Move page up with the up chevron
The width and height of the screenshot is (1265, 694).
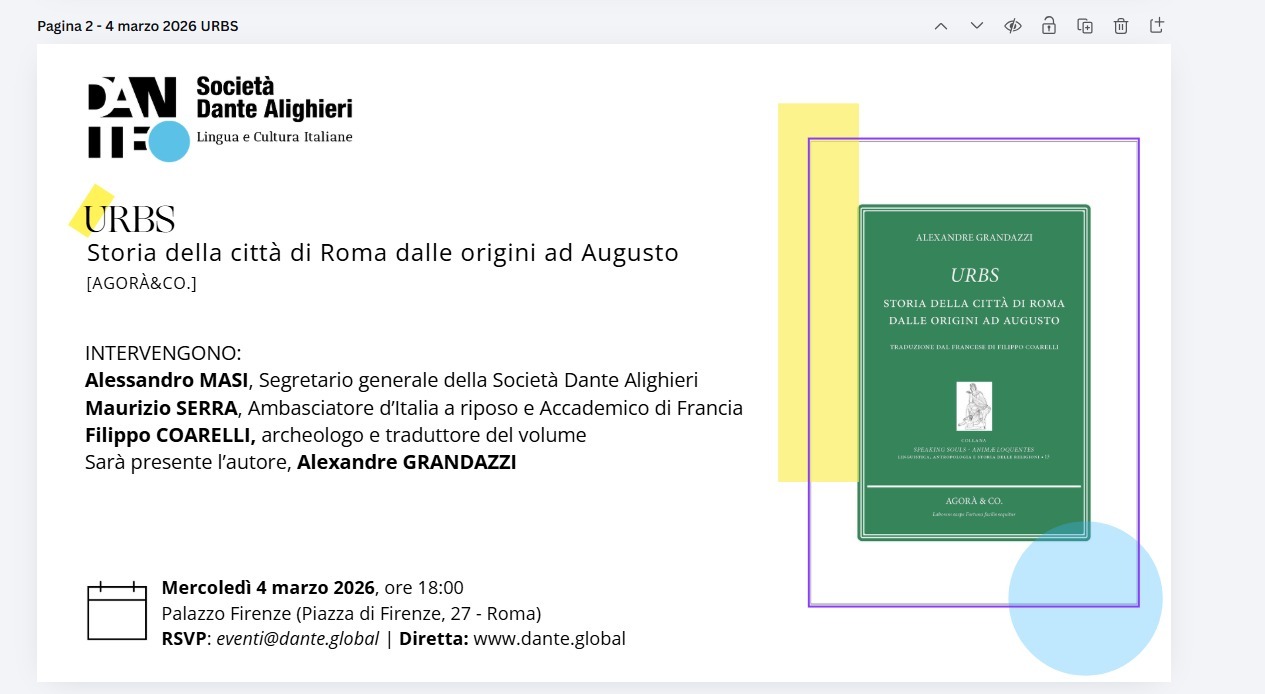coord(940,26)
